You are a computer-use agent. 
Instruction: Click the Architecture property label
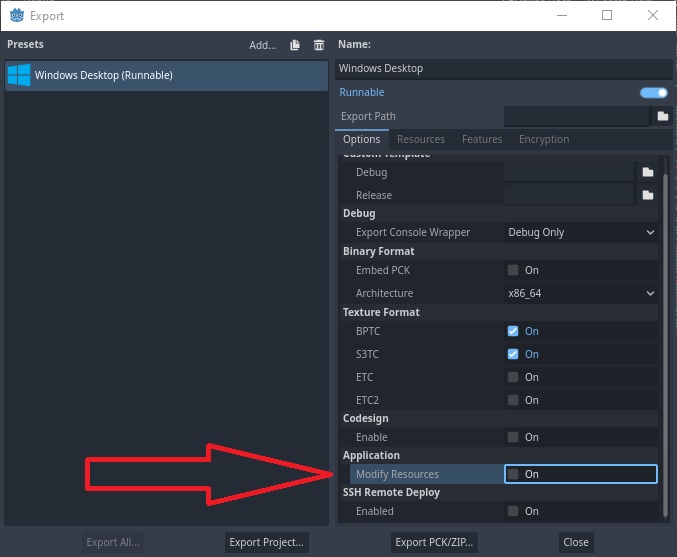[384, 293]
